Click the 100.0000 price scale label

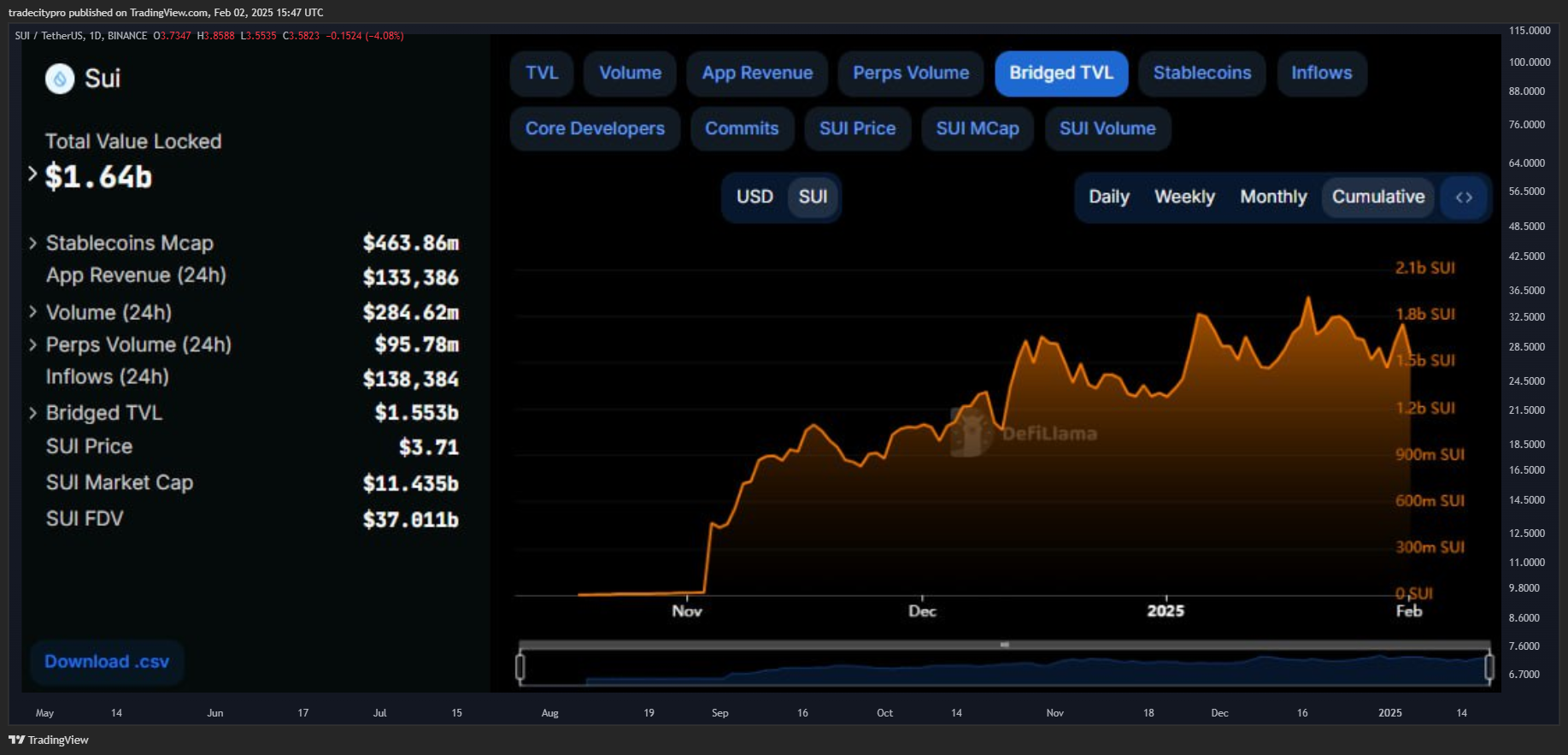(1530, 62)
